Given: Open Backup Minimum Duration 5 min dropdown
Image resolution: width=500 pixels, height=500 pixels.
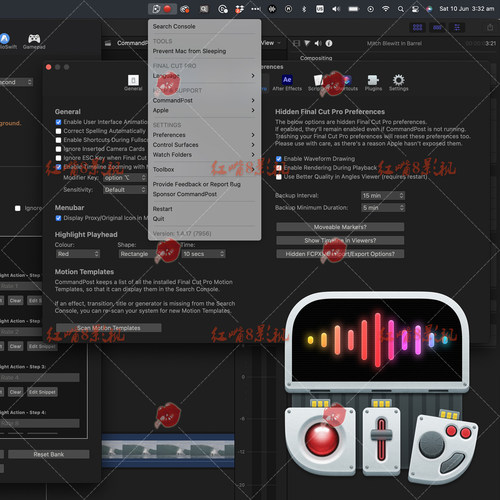Looking at the screenshot, I should pyautogui.click(x=383, y=208).
